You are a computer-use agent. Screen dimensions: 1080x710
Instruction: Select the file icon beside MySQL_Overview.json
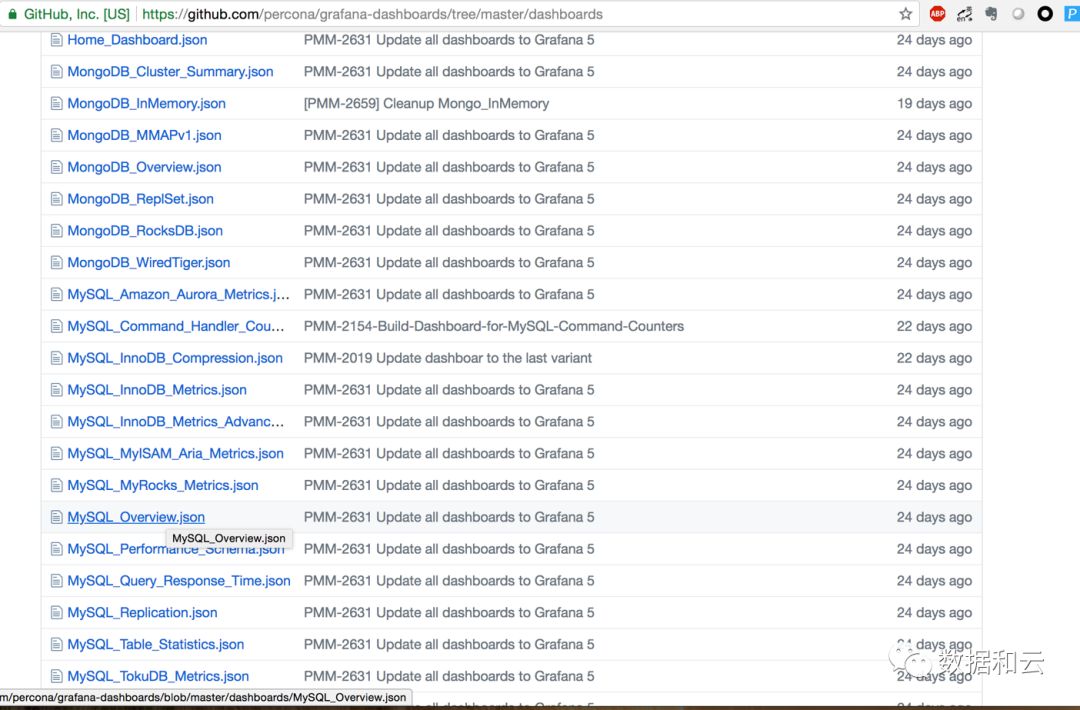click(x=56, y=517)
